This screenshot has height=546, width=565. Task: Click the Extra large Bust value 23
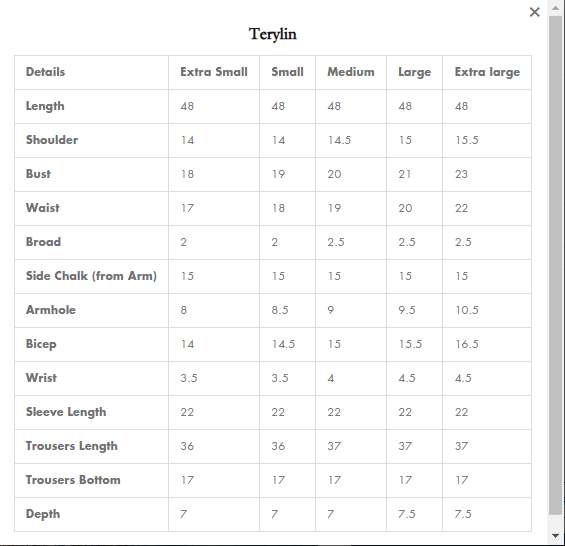[461, 174]
